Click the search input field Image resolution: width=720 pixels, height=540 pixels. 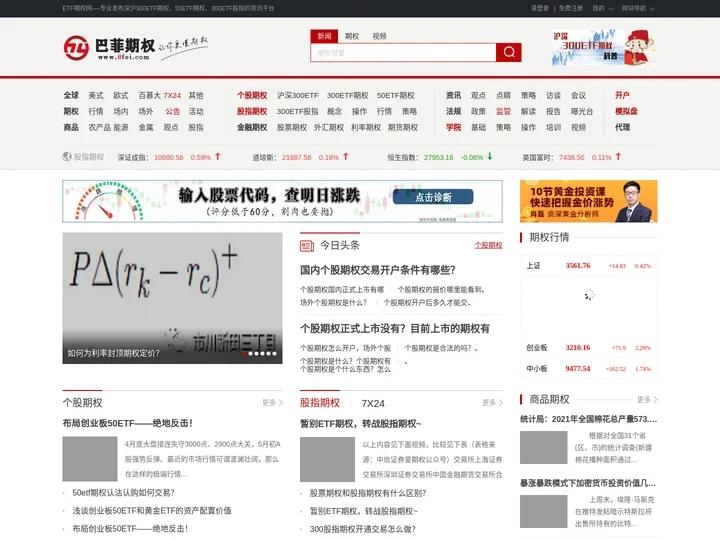(404, 53)
